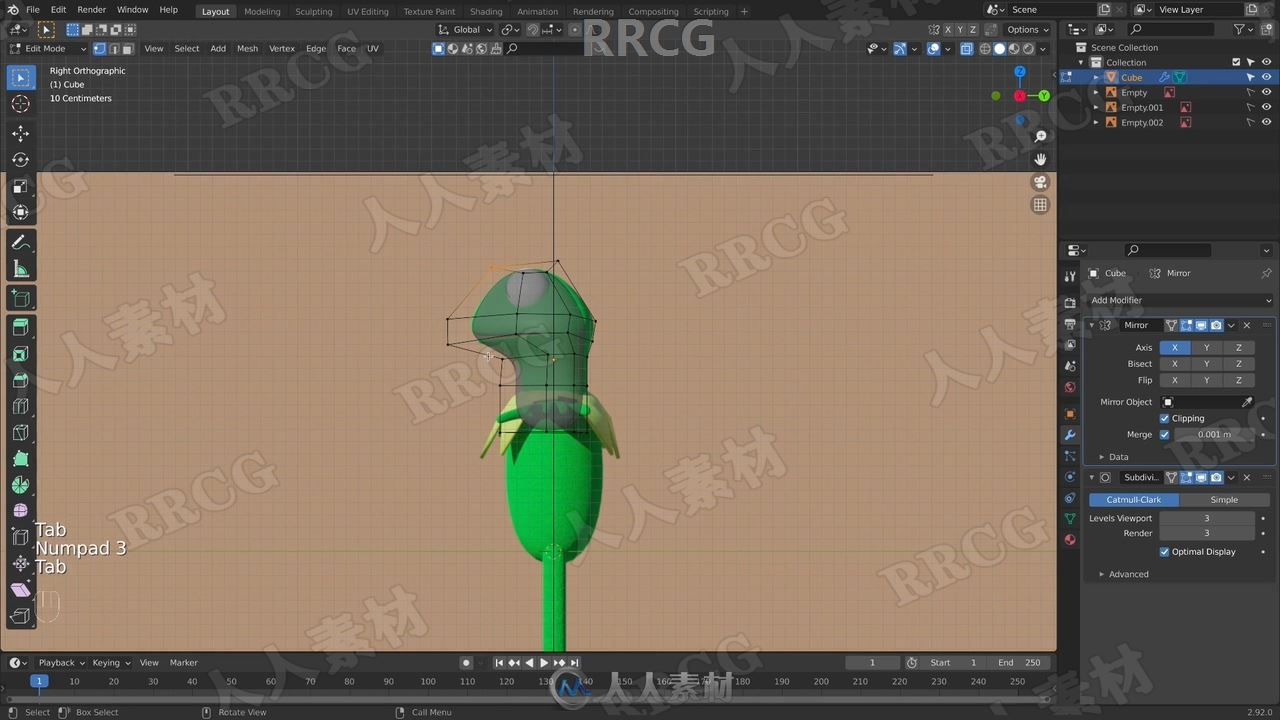This screenshot has height=720, width=1280.
Task: Click the pan hand viewport gizmo
Action: [1040, 159]
